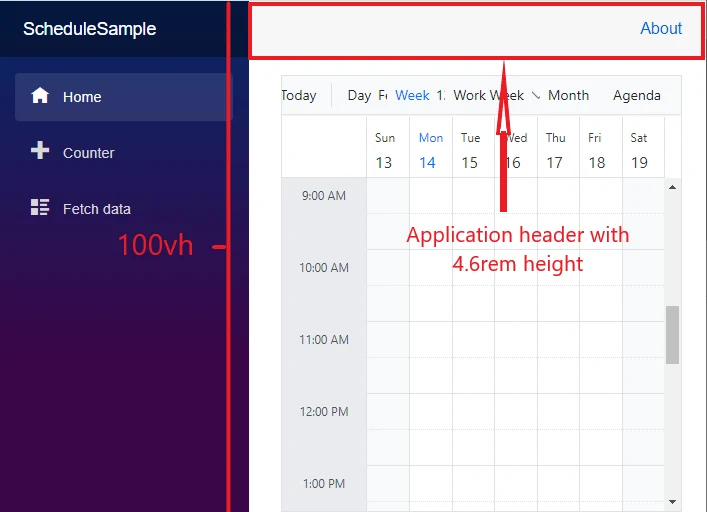Viewport: 707px width, 512px height.
Task: Click the 10:00 AM time label
Action: point(324,268)
